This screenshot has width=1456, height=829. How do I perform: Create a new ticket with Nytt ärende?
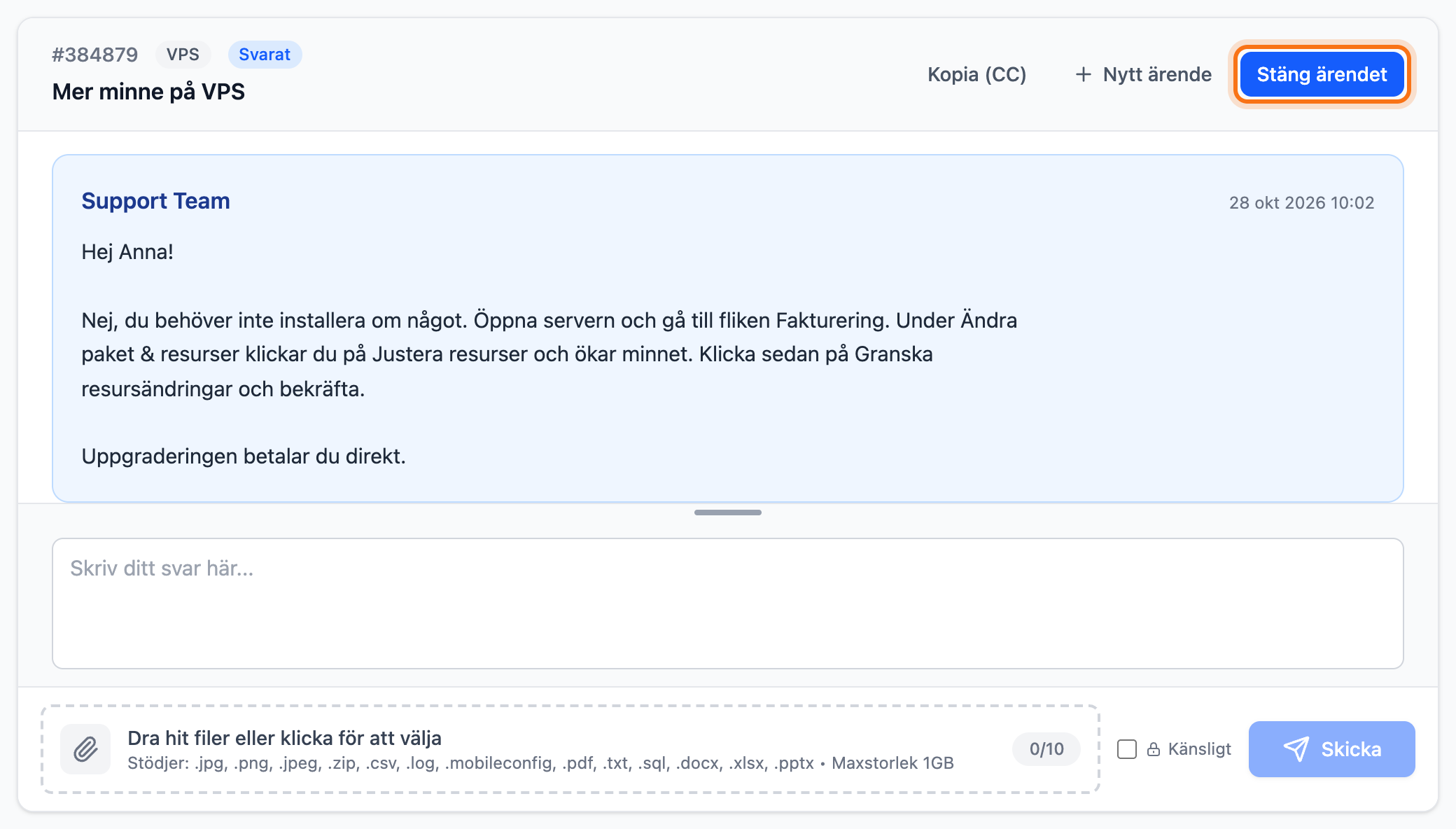pos(1143,74)
